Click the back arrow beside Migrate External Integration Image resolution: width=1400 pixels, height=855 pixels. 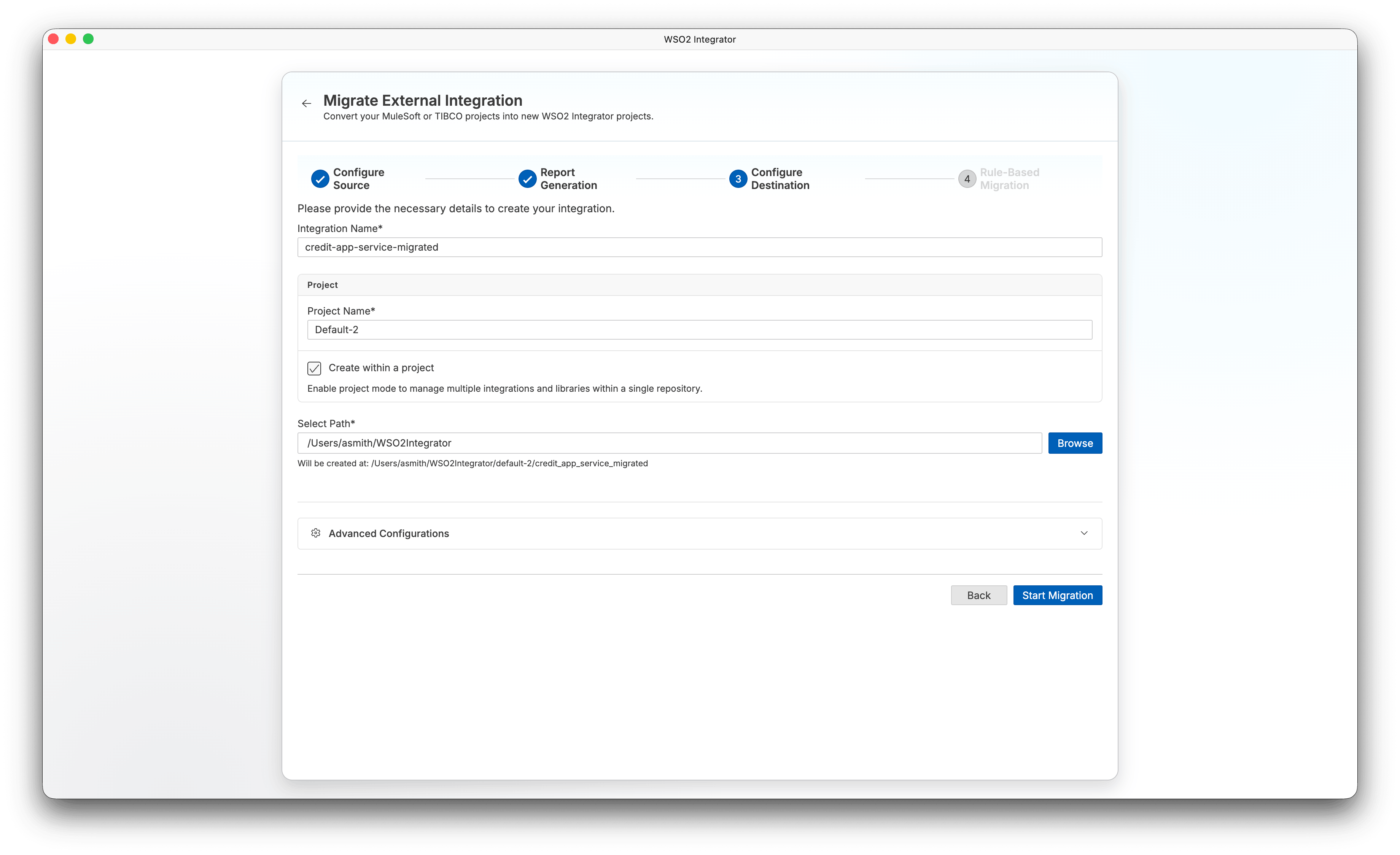click(x=306, y=103)
